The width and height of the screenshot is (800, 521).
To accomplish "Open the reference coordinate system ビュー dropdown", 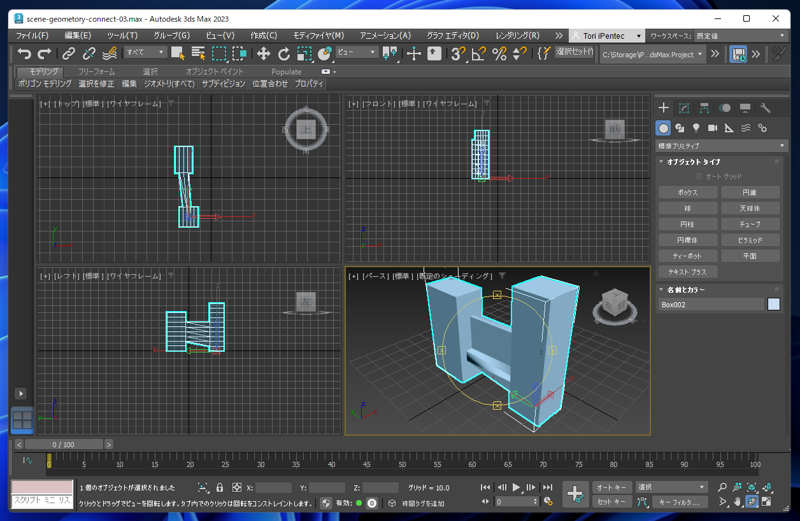I will pos(357,52).
